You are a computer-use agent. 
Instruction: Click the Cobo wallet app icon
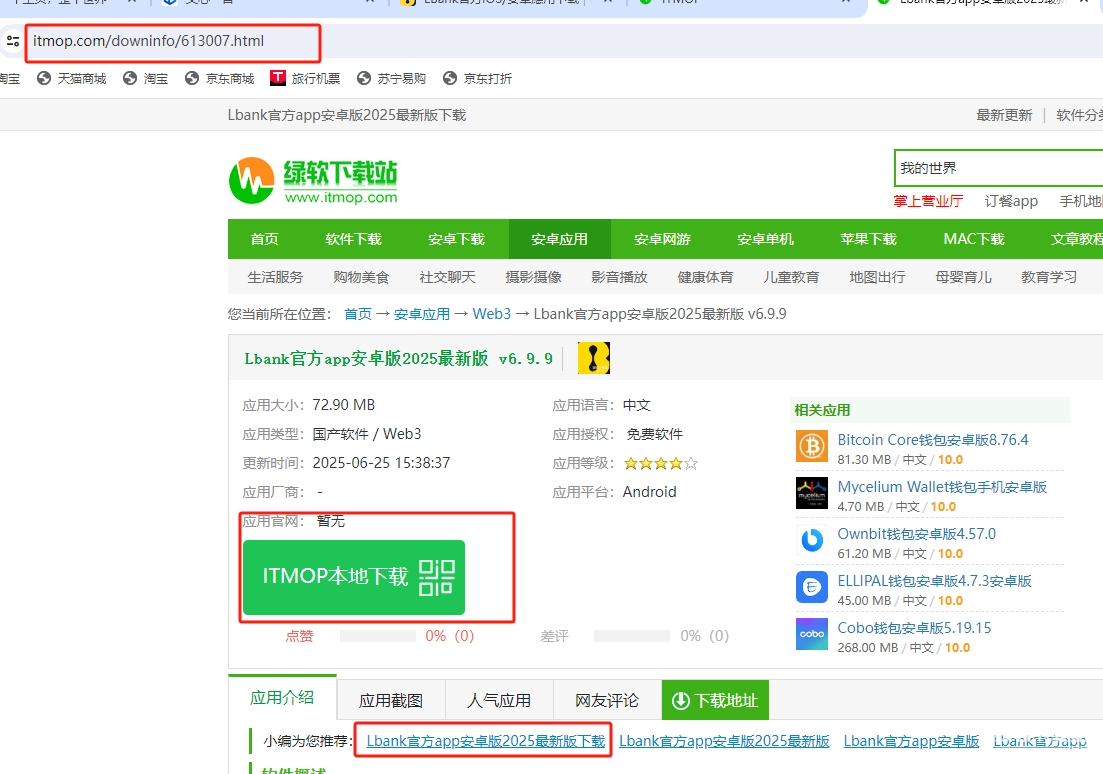click(812, 634)
